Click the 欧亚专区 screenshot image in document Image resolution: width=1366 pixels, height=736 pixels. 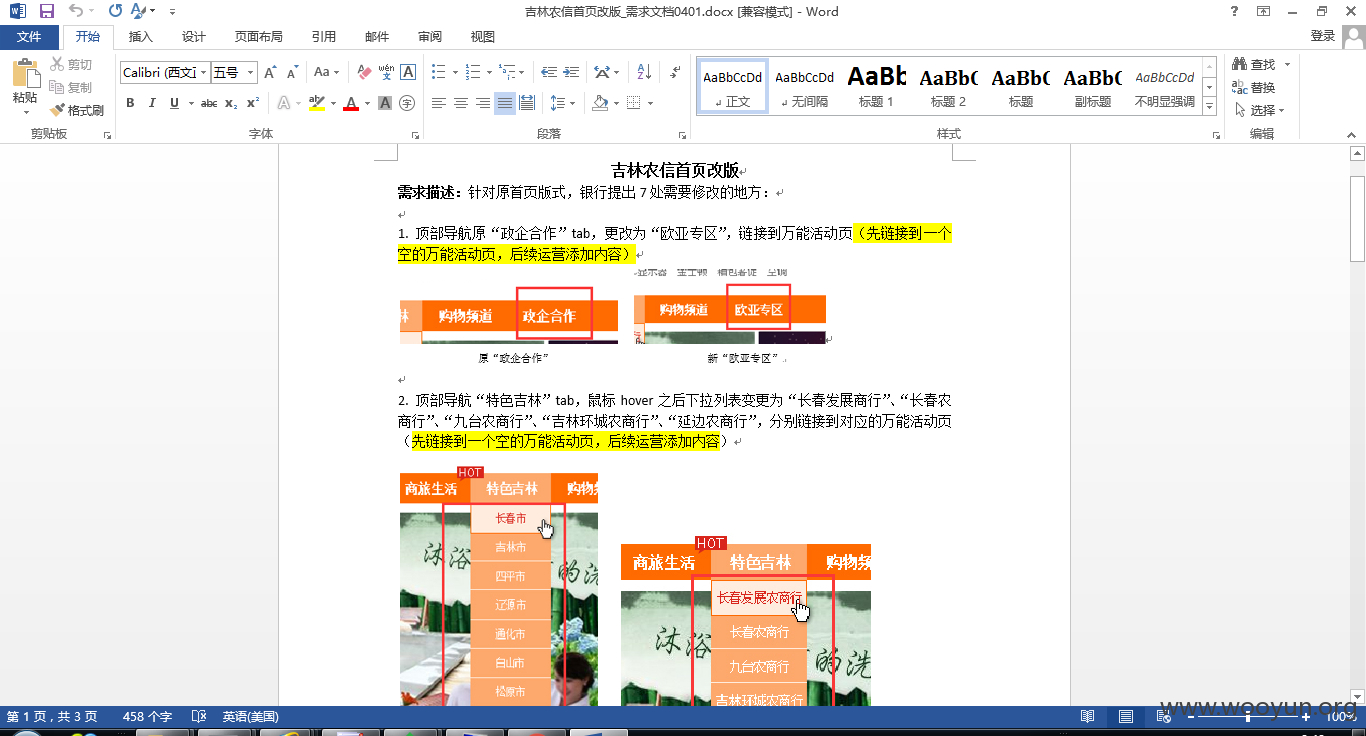click(x=730, y=305)
